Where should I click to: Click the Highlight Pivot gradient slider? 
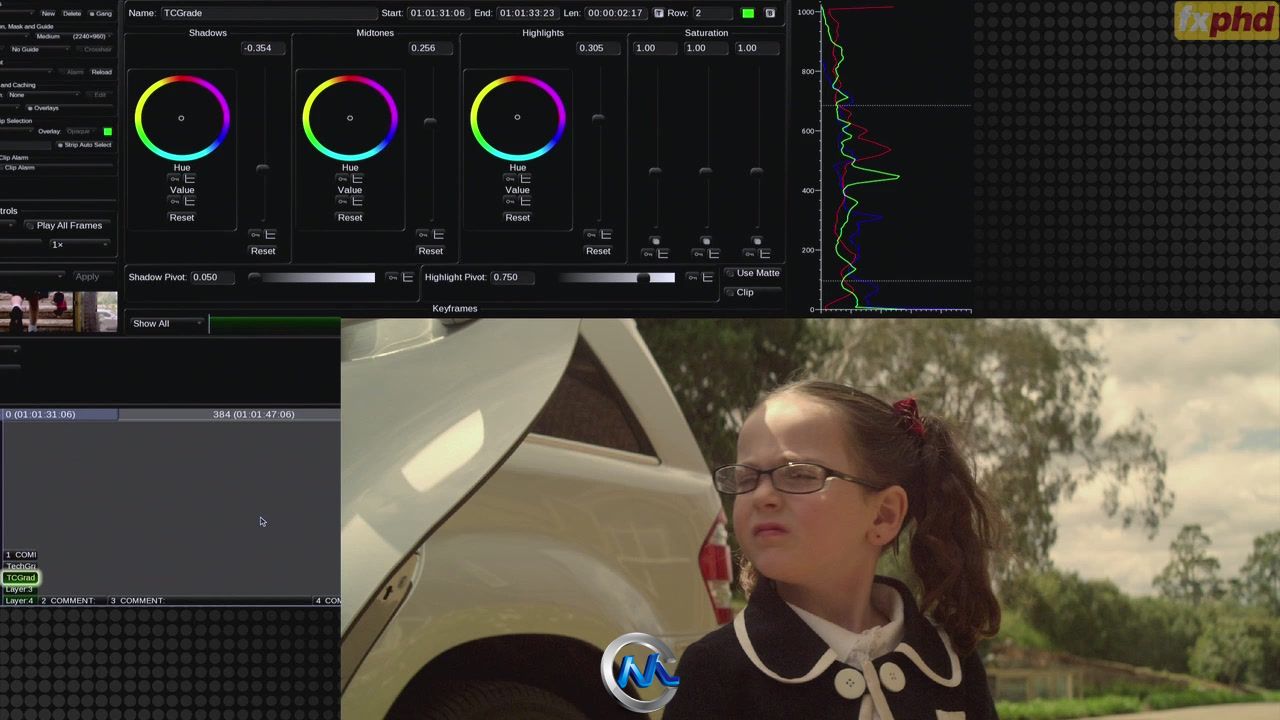tap(617, 277)
